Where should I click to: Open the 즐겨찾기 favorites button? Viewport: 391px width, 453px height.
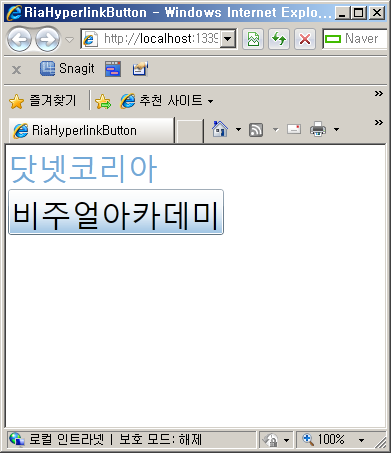point(43,101)
